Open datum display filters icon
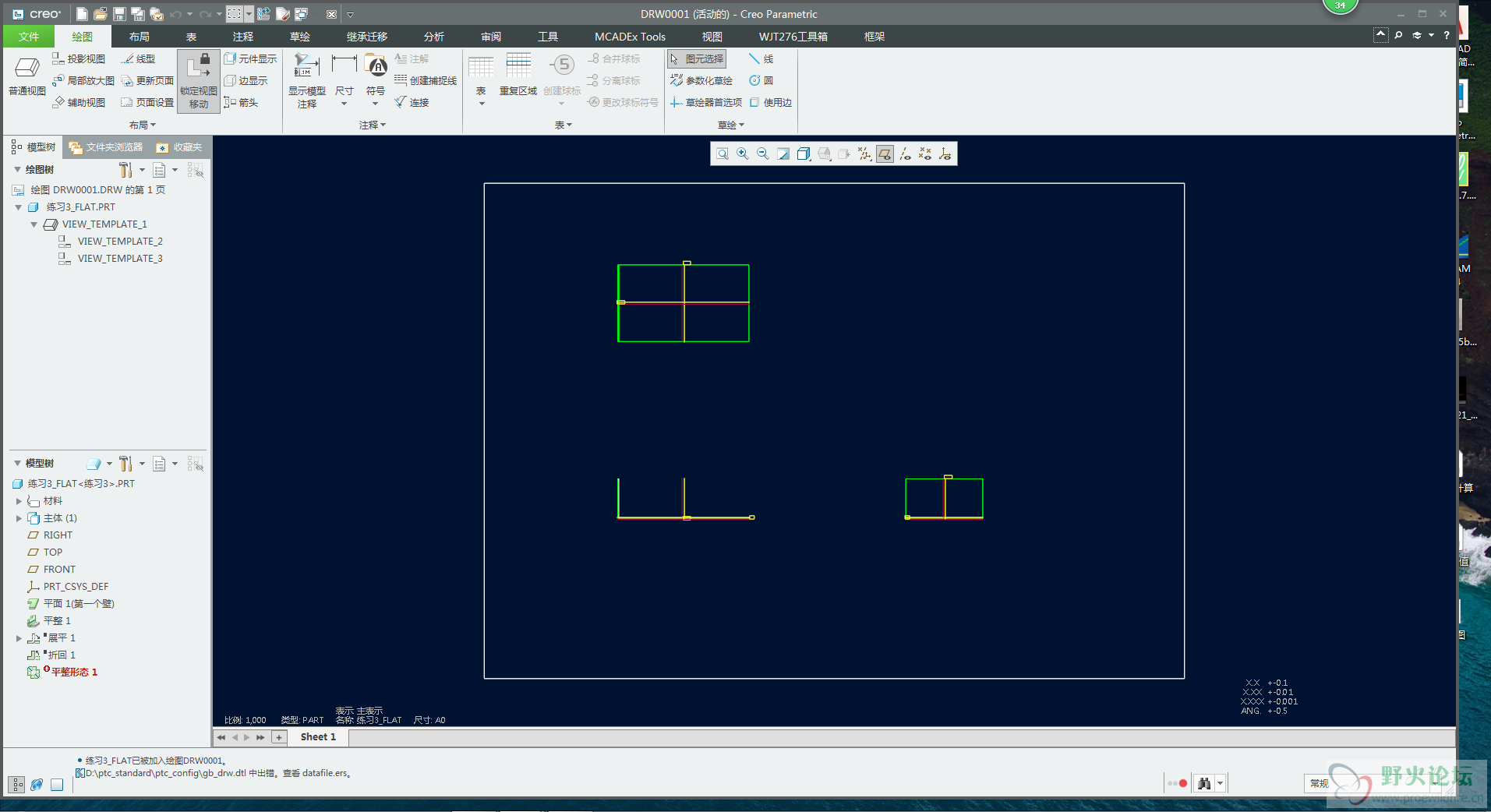Image resolution: width=1491 pixels, height=812 pixels. coord(864,154)
